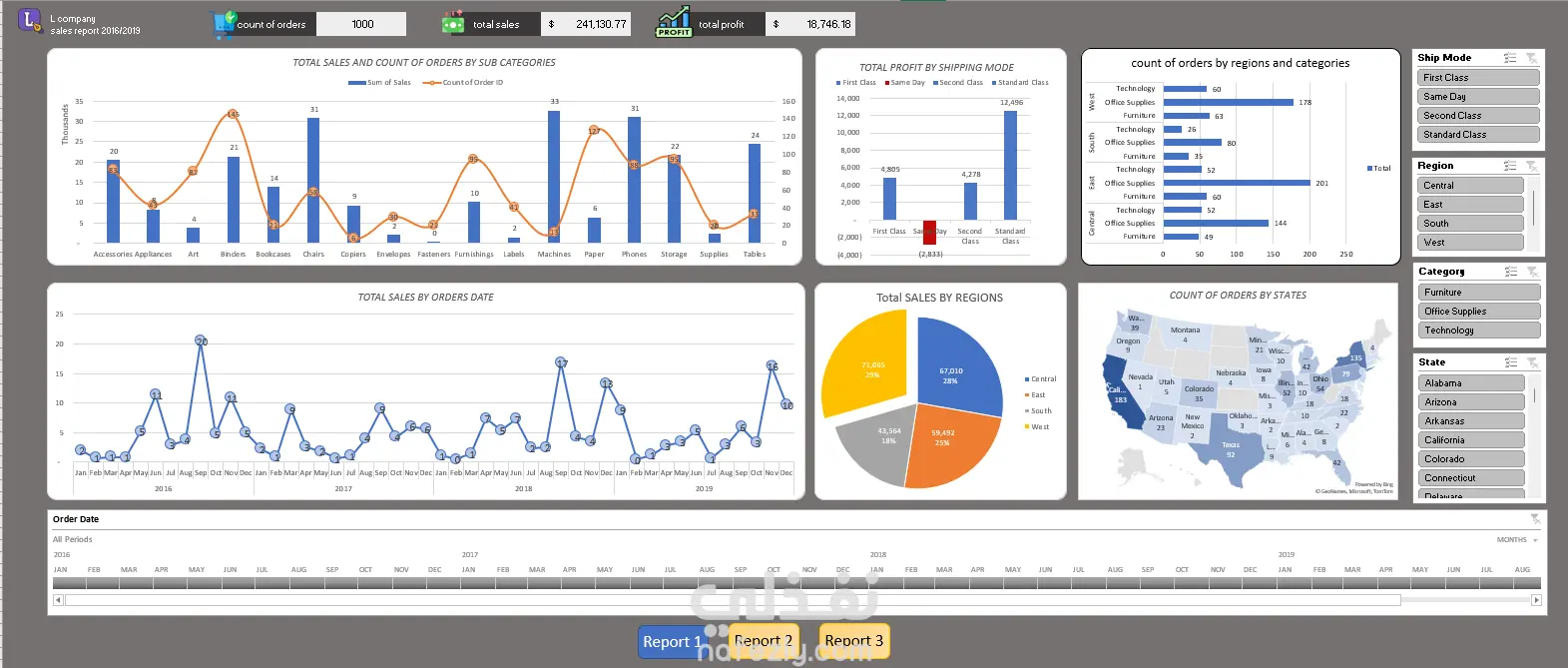Screen dimensions: 1568x668
Task: Click timeline scroll left arrow
Action: (58, 600)
